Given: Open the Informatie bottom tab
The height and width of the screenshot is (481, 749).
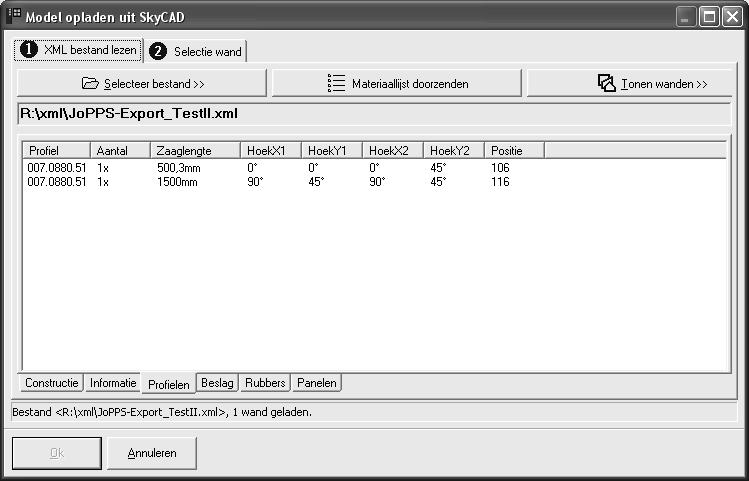Looking at the screenshot, I should pos(113,383).
